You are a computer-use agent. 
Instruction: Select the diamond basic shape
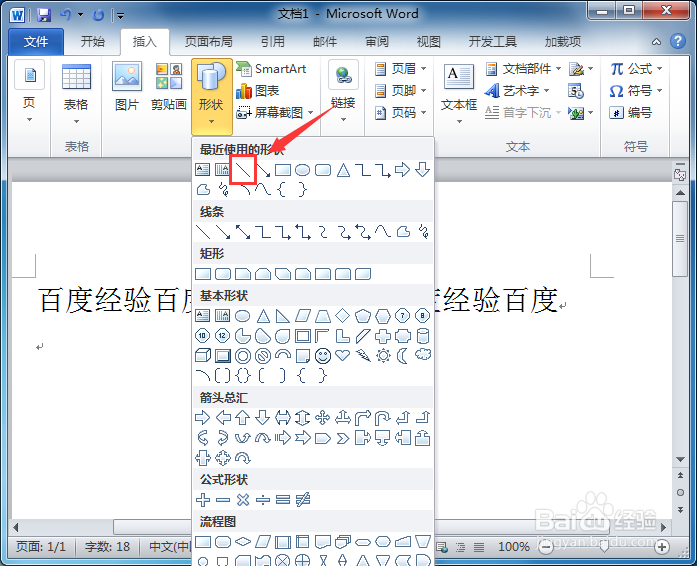point(342,315)
